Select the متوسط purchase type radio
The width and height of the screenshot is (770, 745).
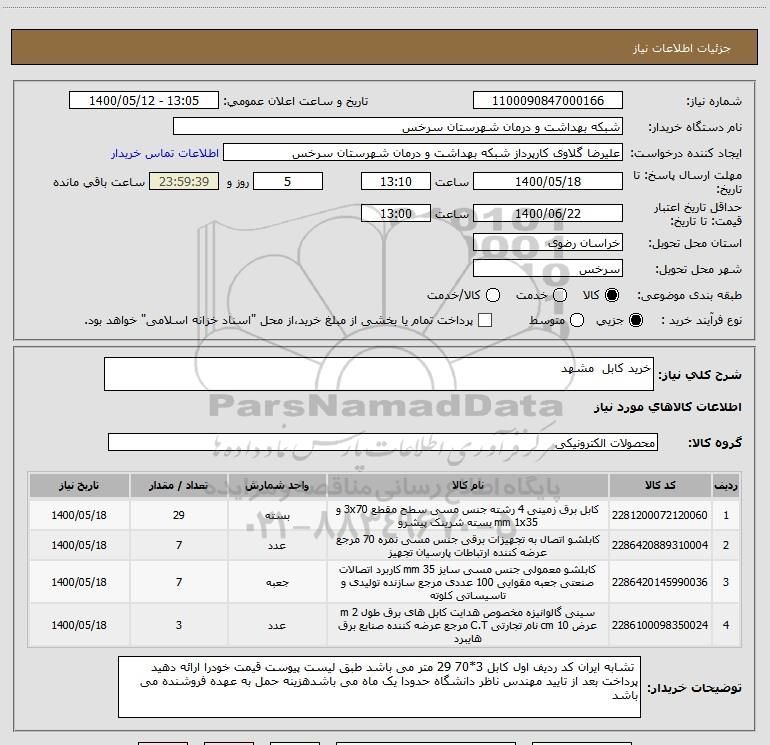tap(577, 320)
